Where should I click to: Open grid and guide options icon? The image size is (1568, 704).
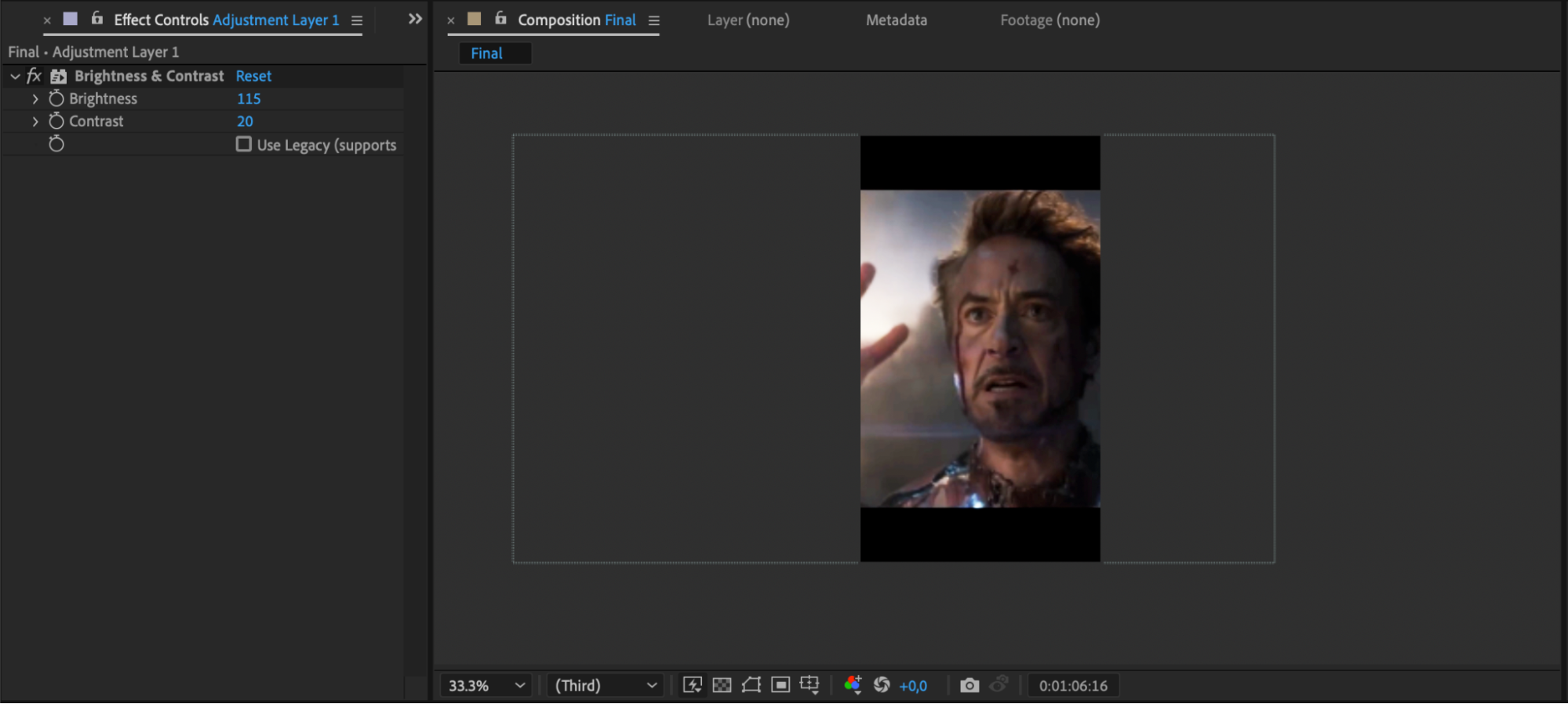809,685
